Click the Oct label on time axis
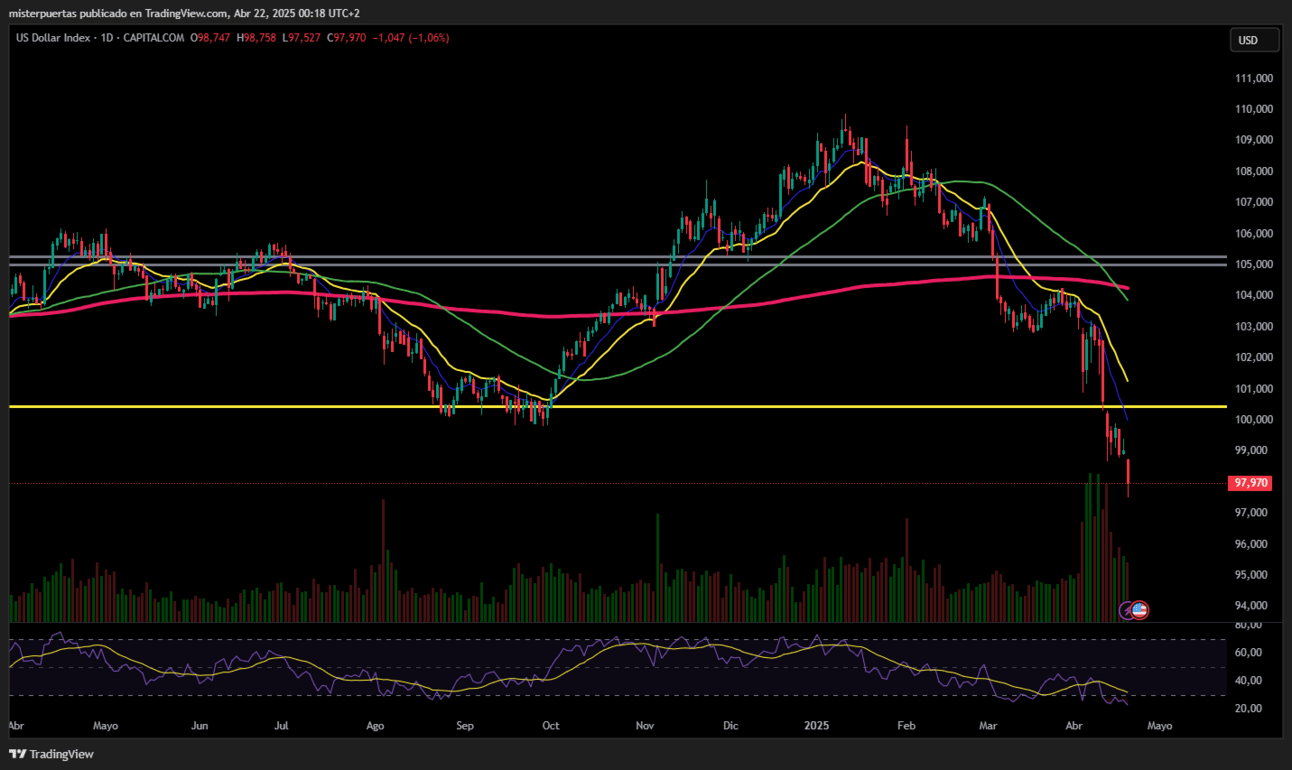Screen dimensions: 1292x770 pyautogui.click(x=550, y=725)
